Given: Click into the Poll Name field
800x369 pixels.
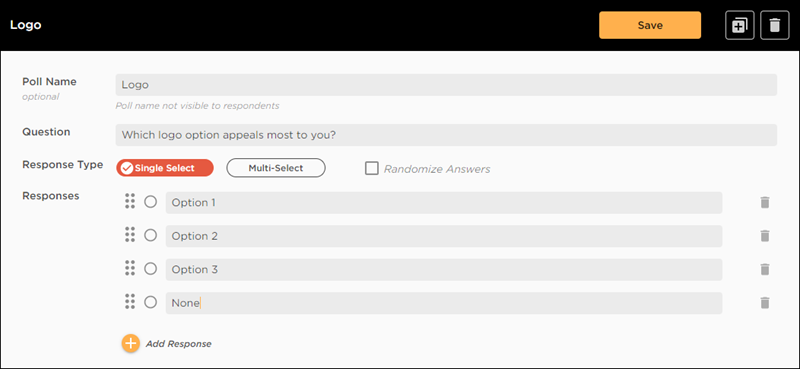Looking at the screenshot, I should [x=446, y=85].
